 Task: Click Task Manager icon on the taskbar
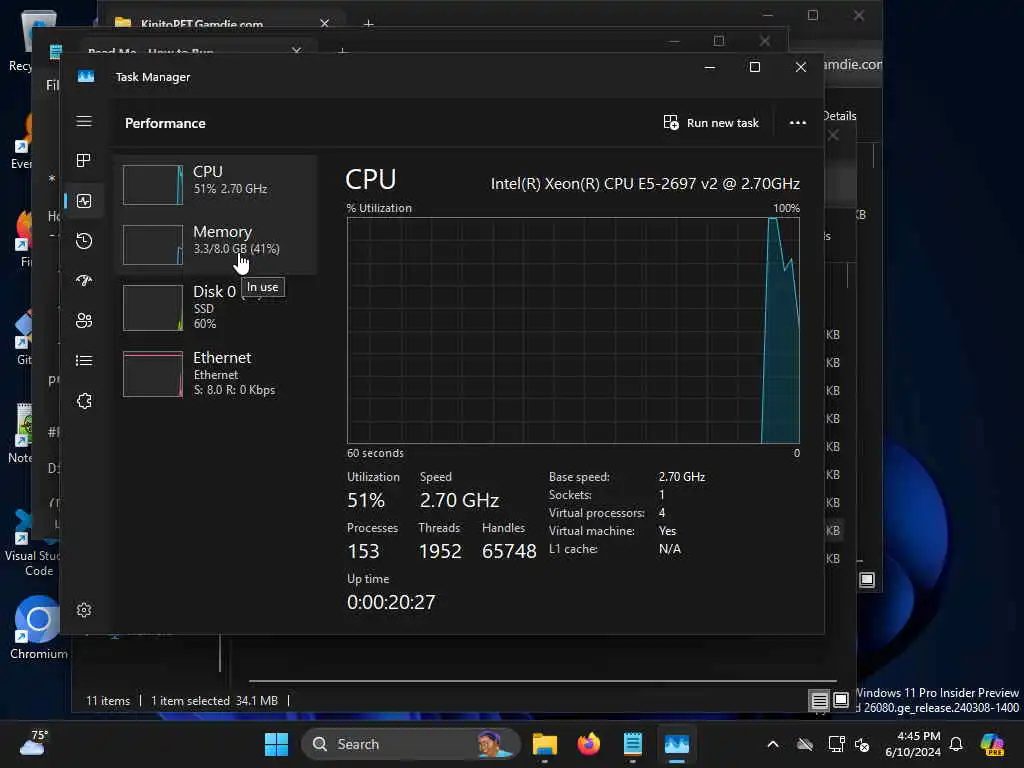click(x=677, y=744)
